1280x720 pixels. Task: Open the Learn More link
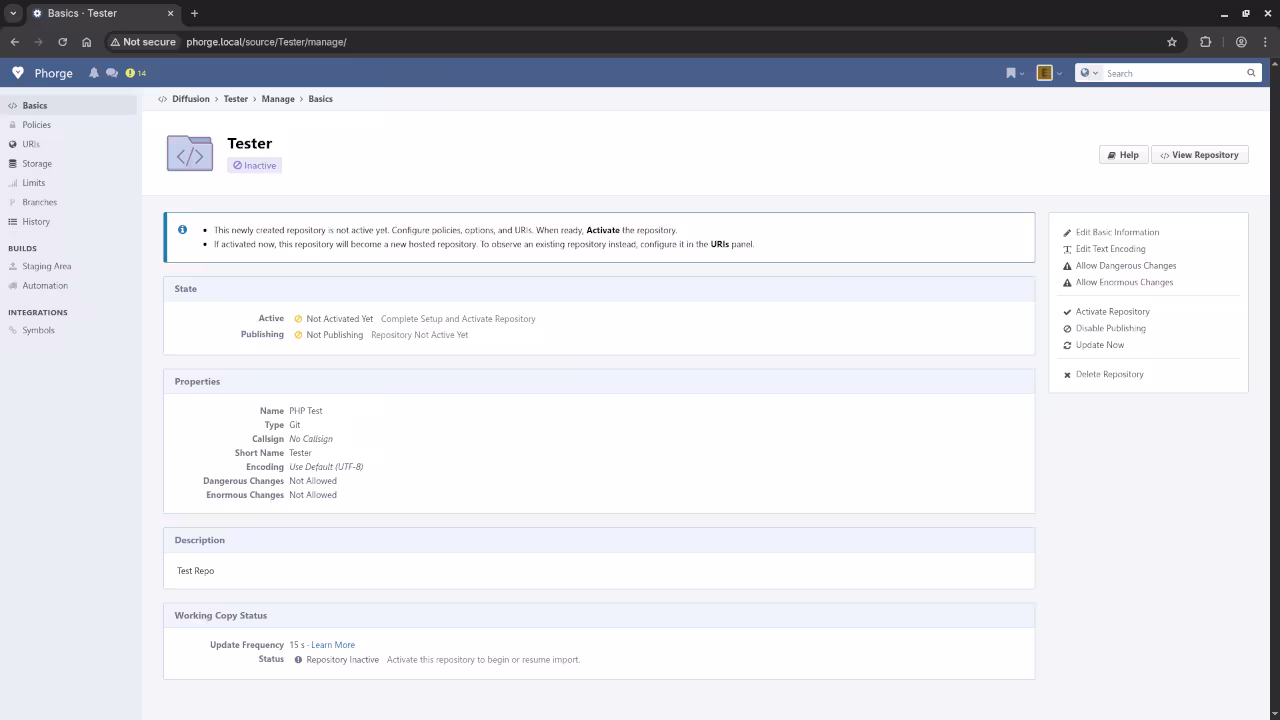coord(332,645)
